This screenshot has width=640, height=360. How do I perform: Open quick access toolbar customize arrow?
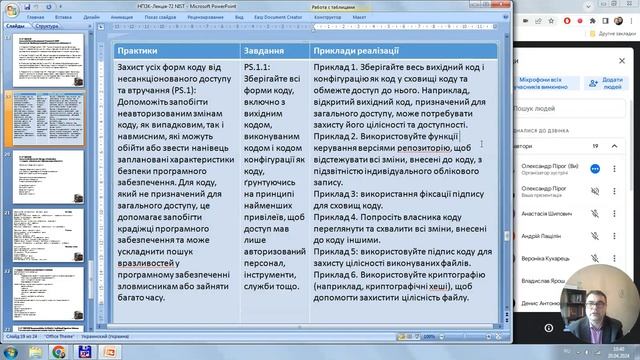[x=60, y=7]
